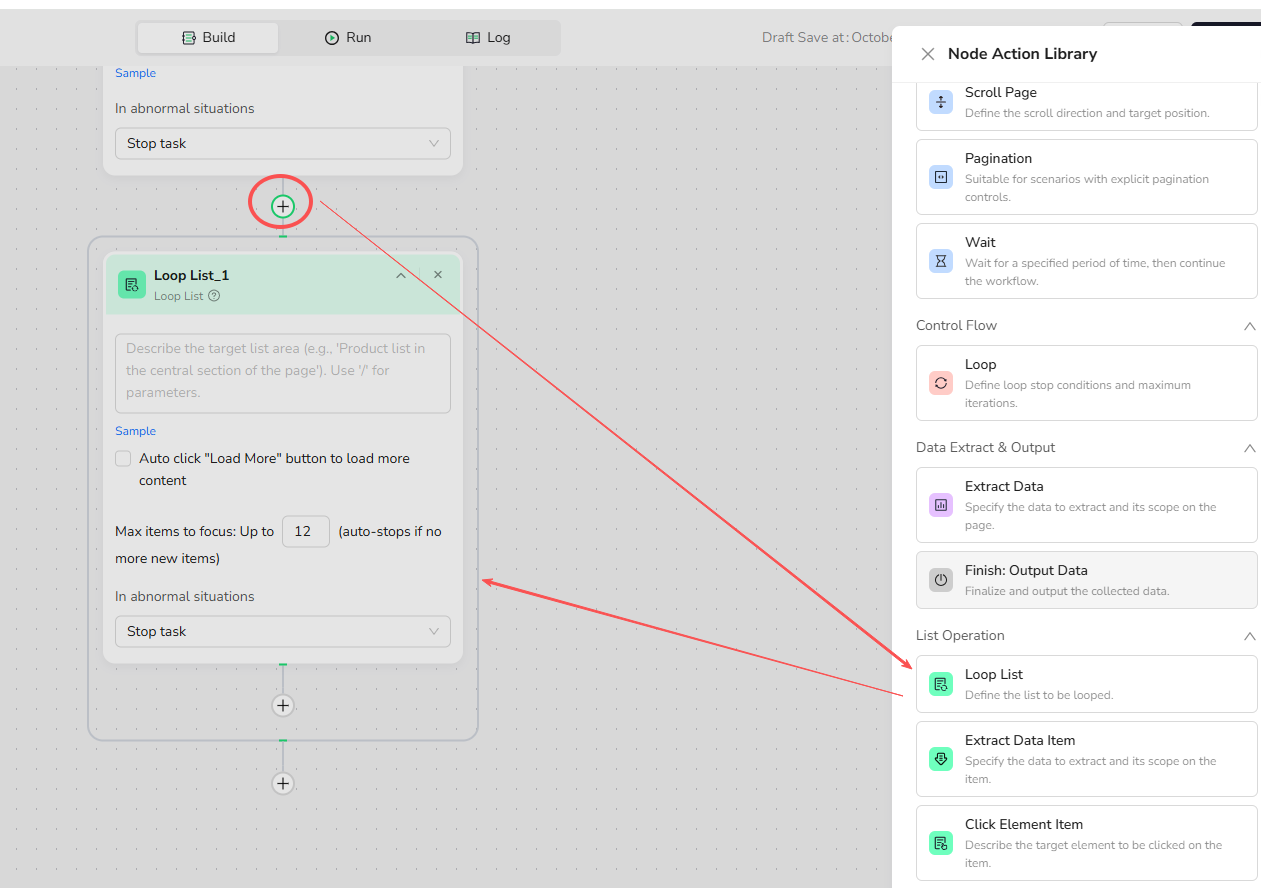Add the Loop List action from library

(1086, 684)
